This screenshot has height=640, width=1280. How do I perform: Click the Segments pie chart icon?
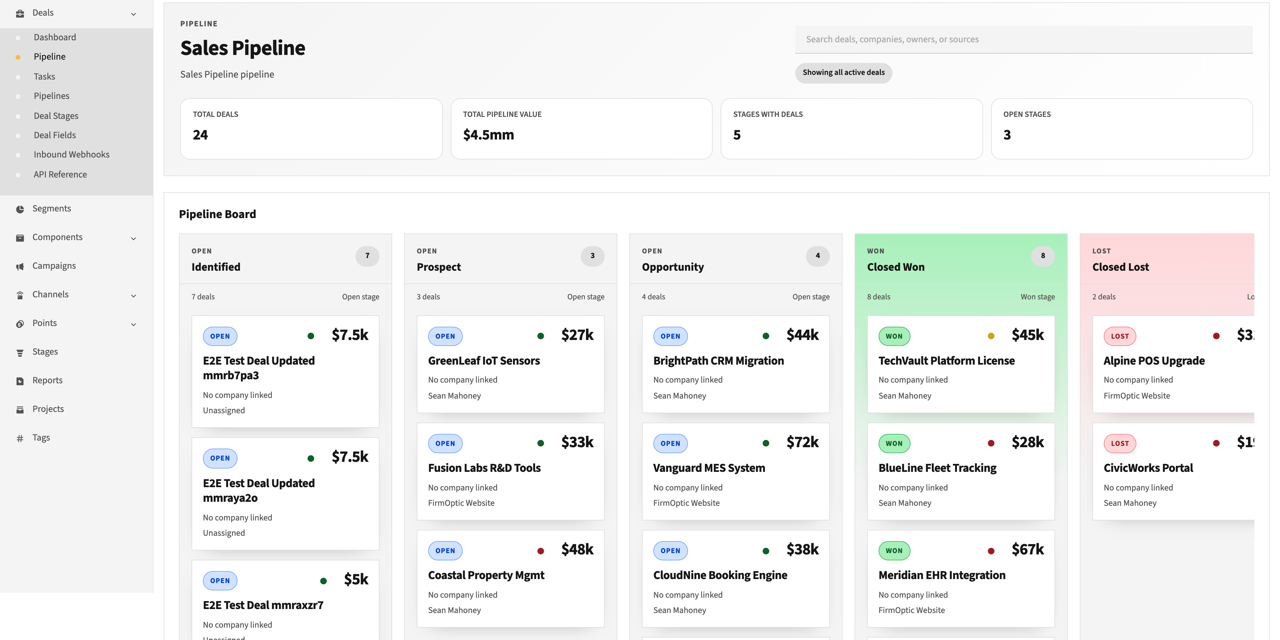point(20,209)
